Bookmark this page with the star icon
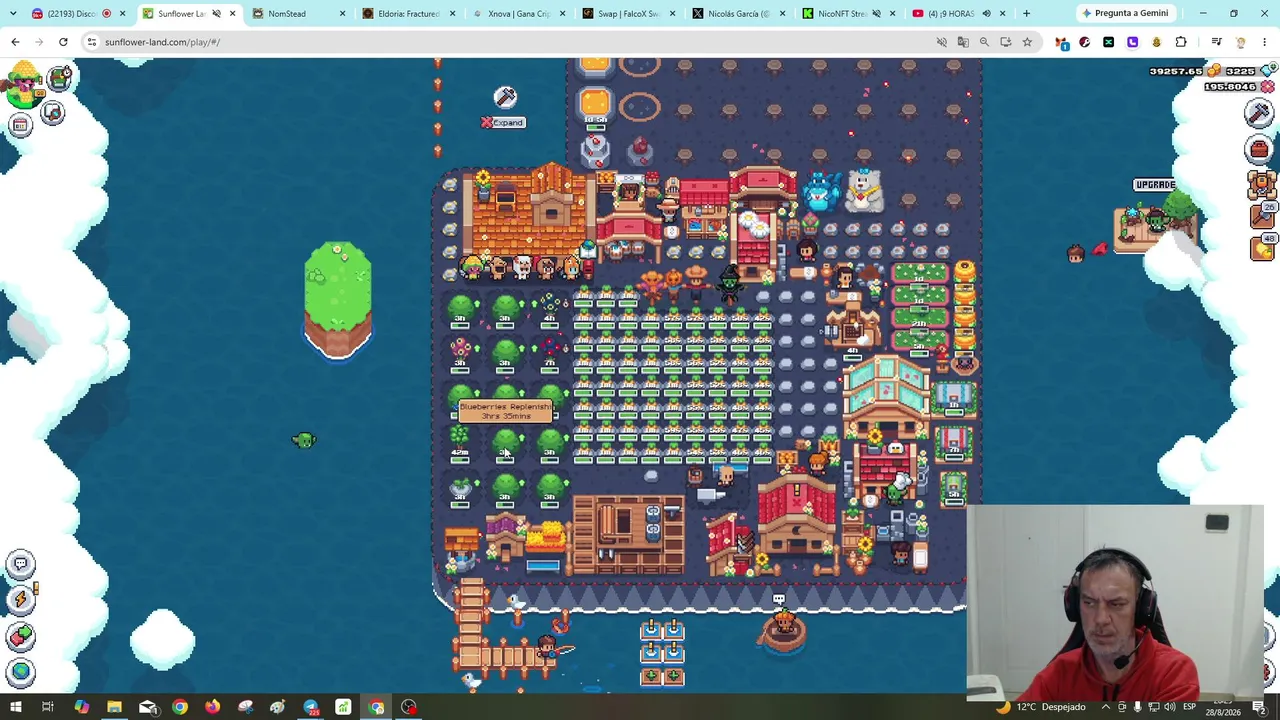 (1027, 42)
